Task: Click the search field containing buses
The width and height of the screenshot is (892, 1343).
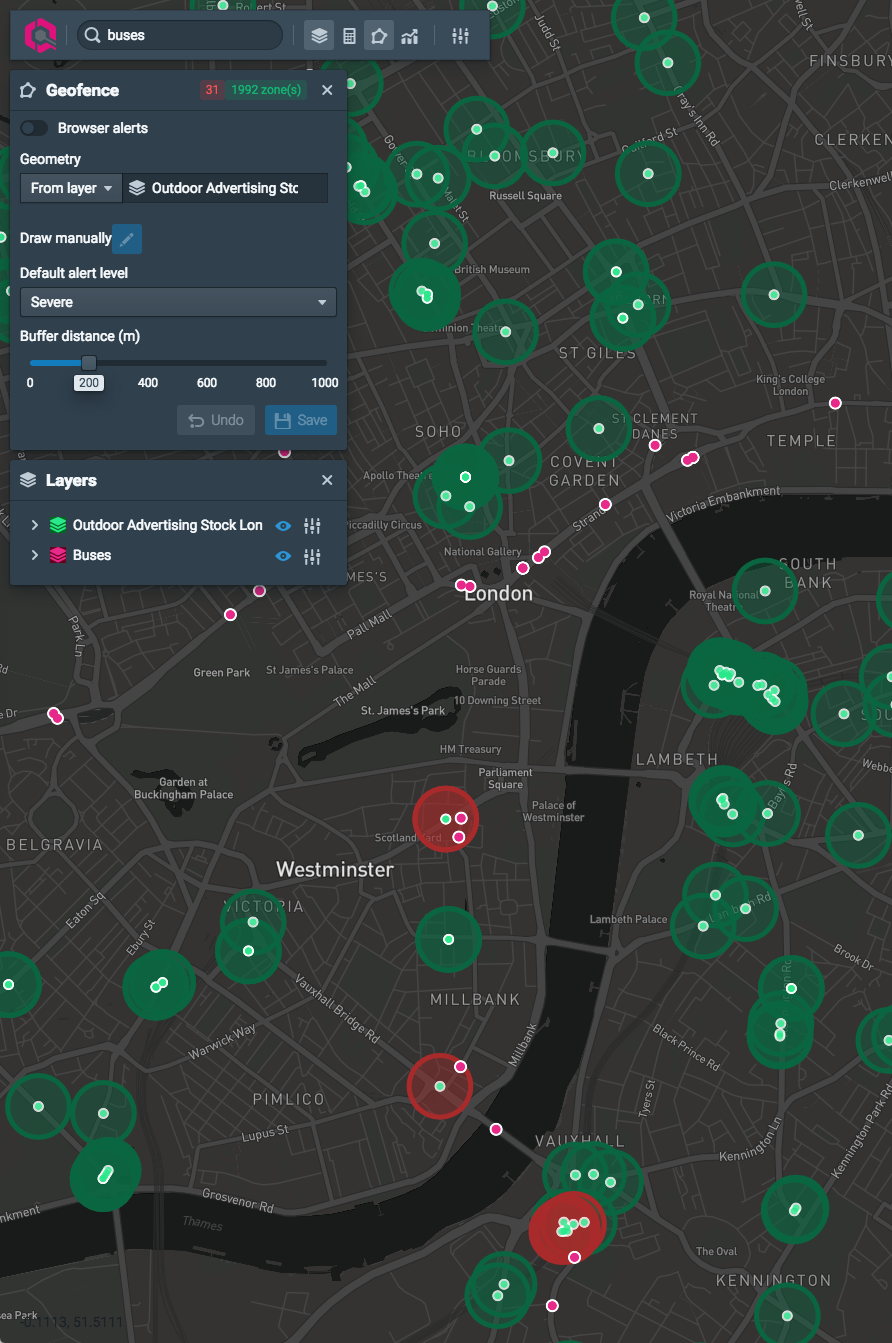Action: point(180,36)
